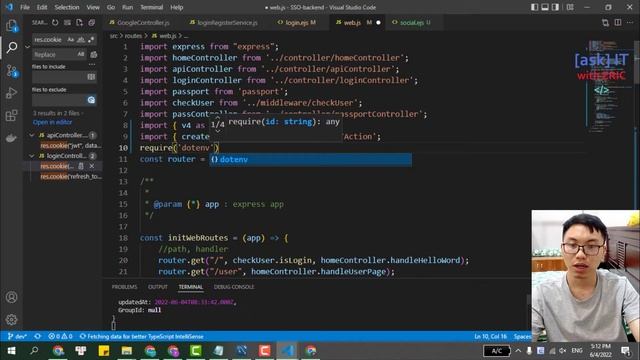Clear the search results
The image size is (640, 360).
point(67,23)
